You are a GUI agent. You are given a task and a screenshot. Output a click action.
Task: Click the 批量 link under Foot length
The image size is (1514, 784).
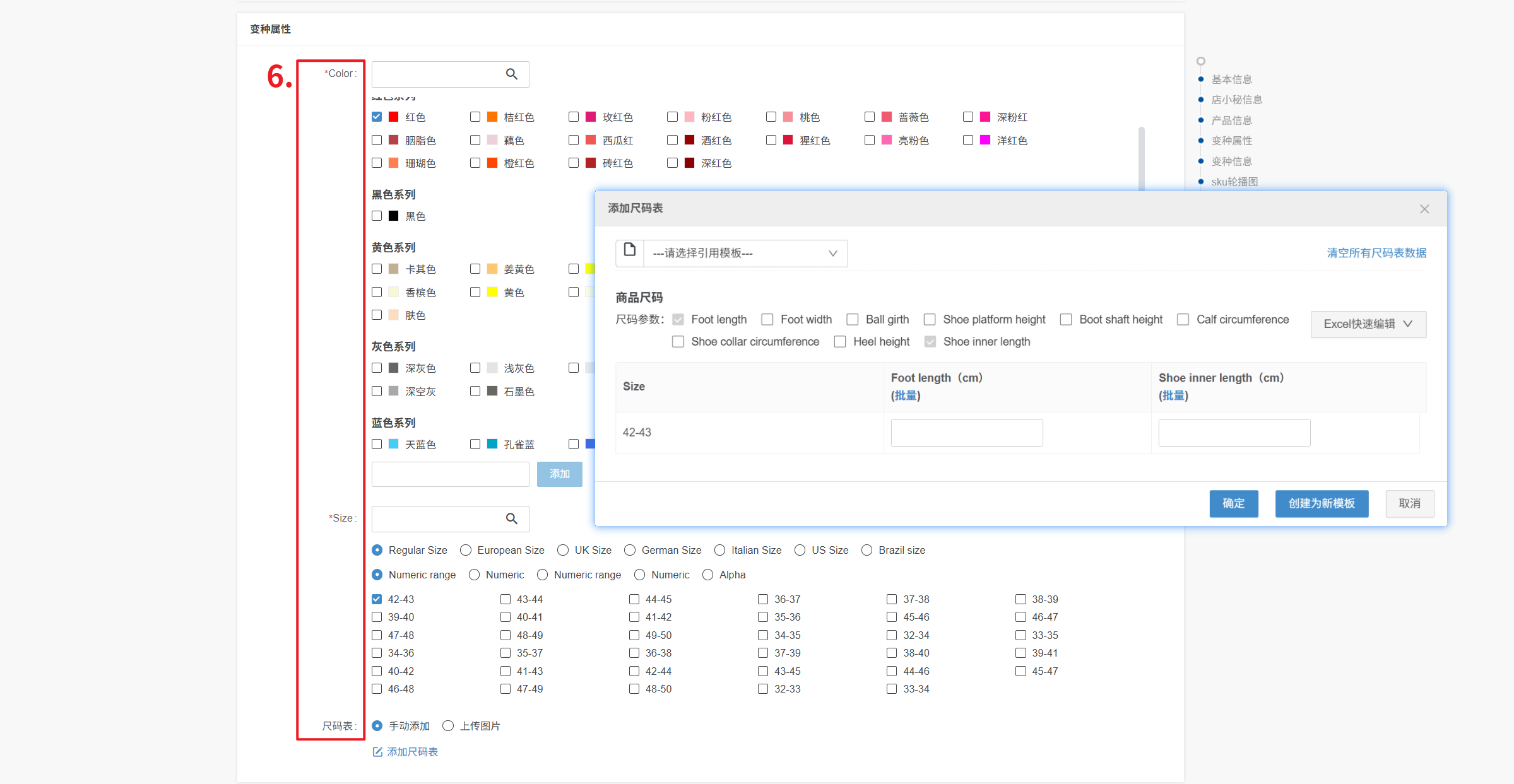tap(905, 395)
